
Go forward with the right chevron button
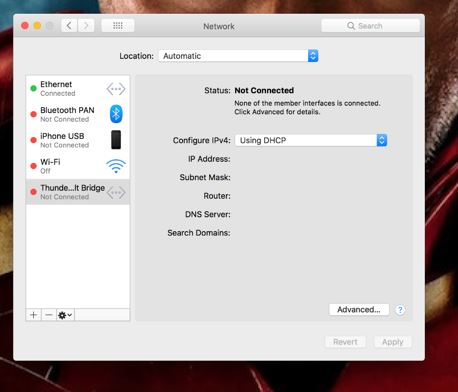tap(86, 26)
